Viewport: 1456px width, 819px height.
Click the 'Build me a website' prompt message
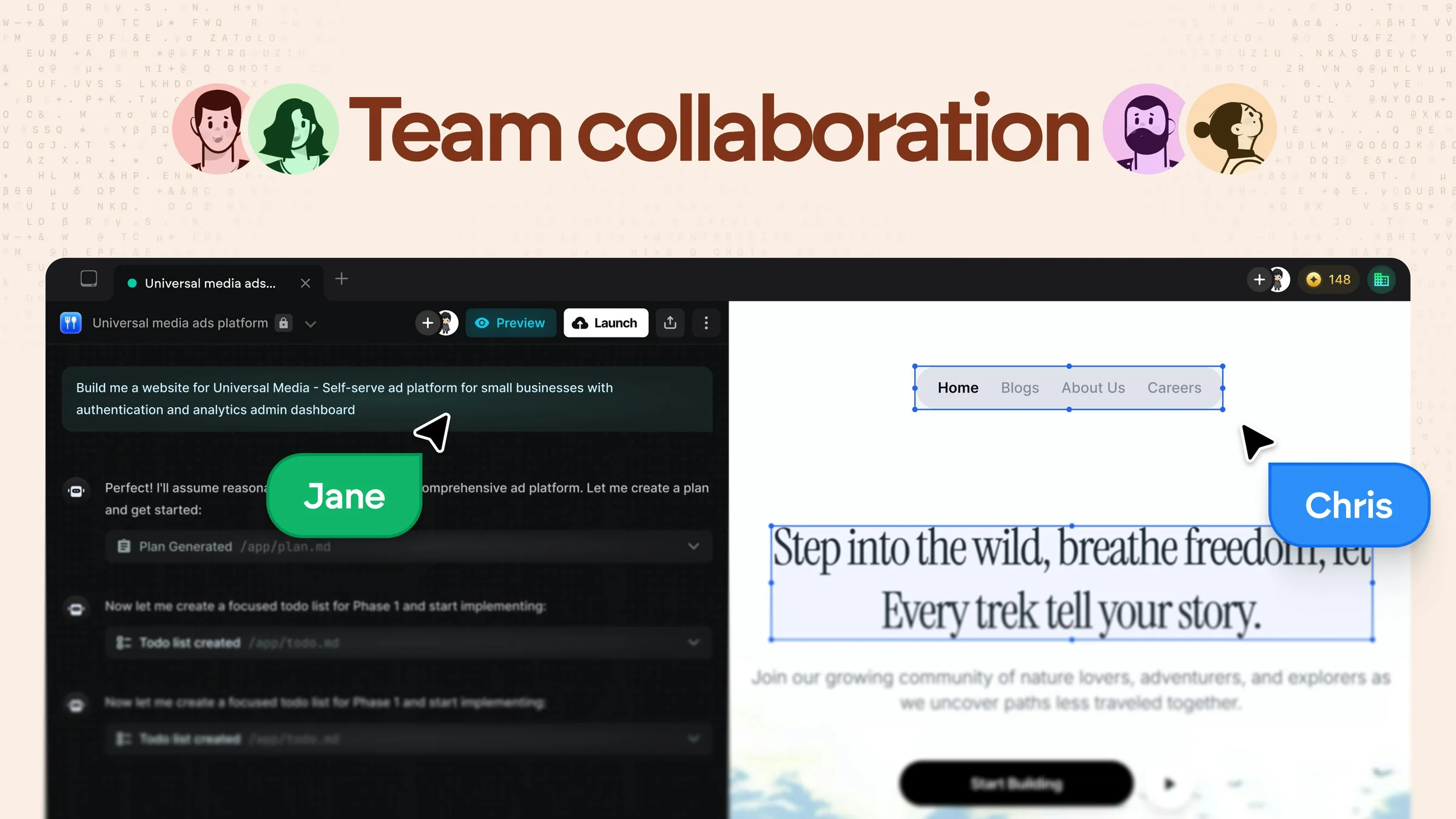tap(387, 399)
